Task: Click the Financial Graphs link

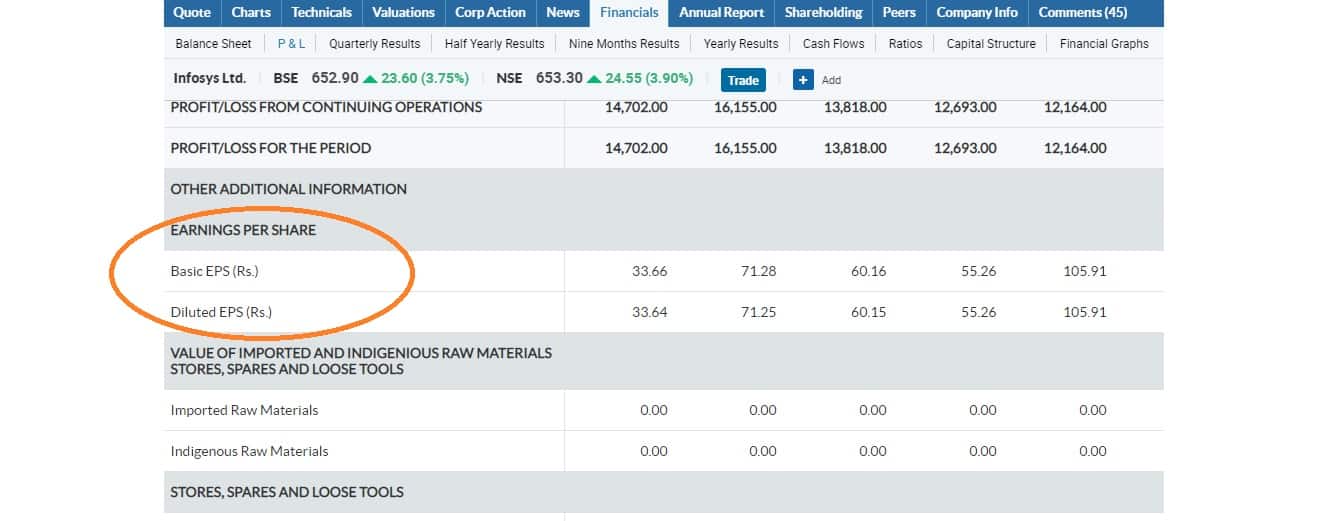Action: pyautogui.click(x=1104, y=44)
